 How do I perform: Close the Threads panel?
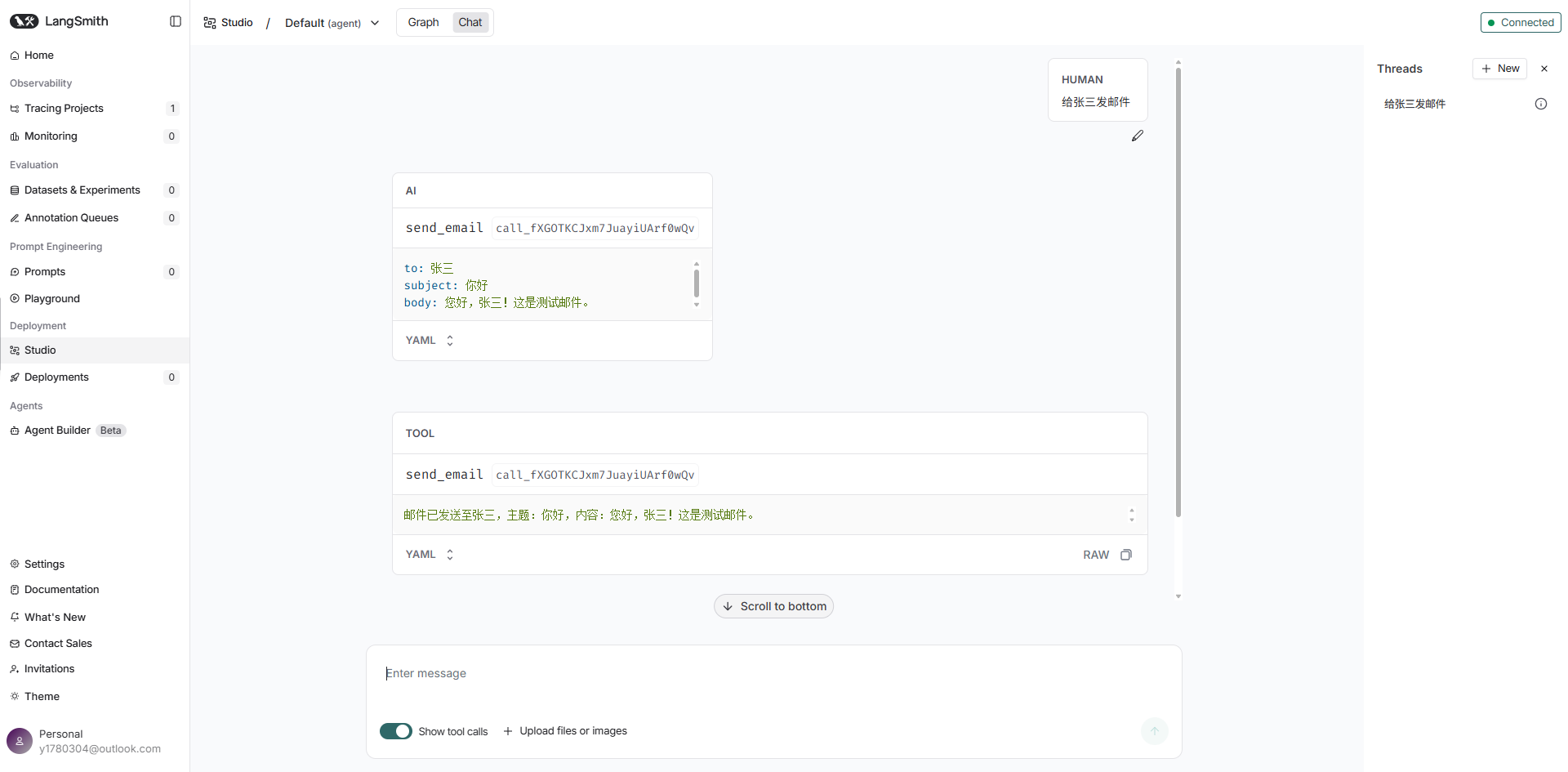1543,69
